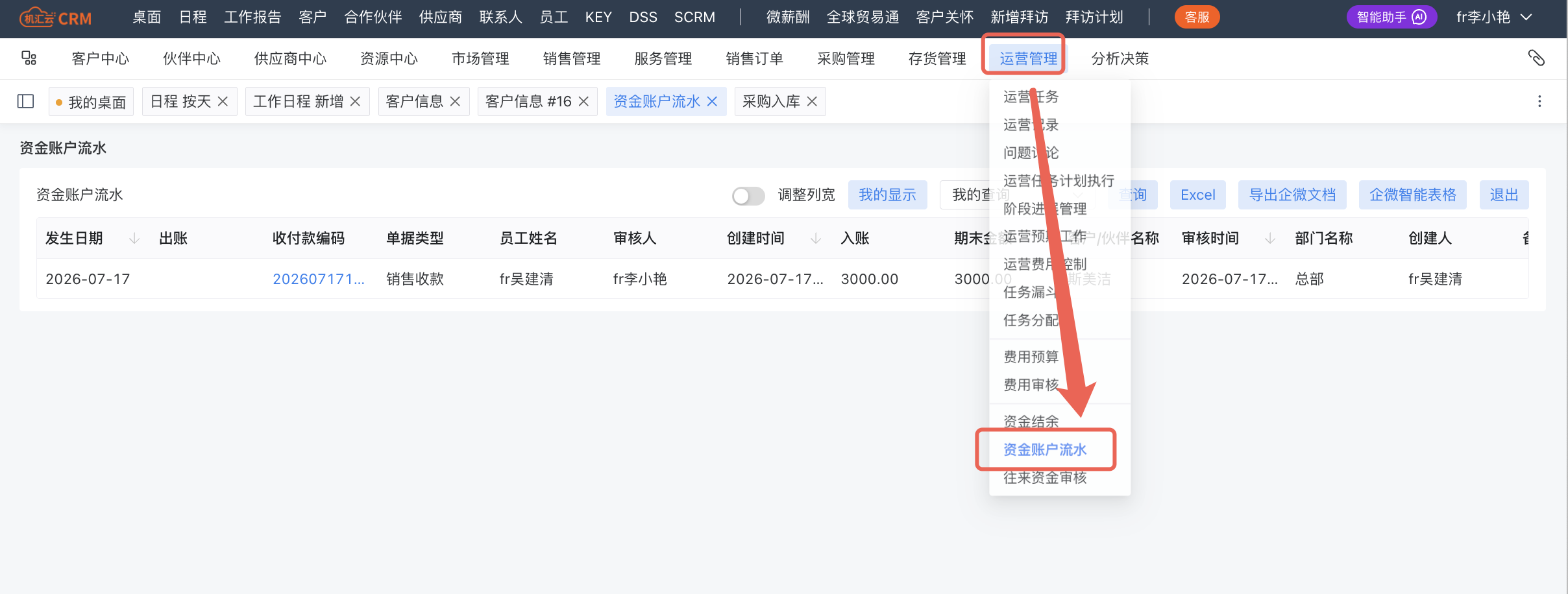Viewport: 1568px width, 594px height.
Task: Expand the fr李小艳 user dropdown
Action: tap(1494, 18)
